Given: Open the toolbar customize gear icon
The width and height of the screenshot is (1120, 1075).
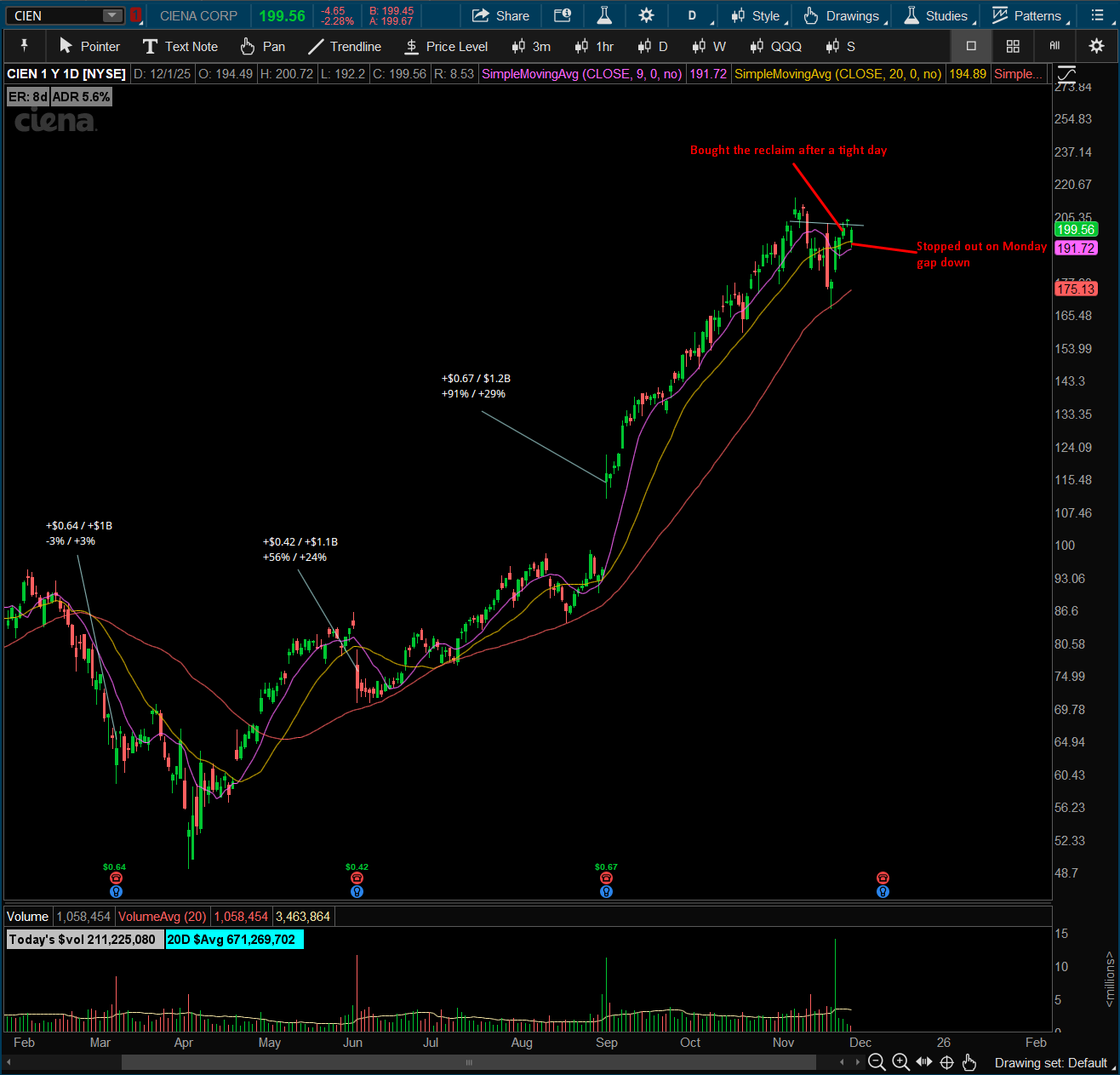Looking at the screenshot, I should click(x=1096, y=46).
